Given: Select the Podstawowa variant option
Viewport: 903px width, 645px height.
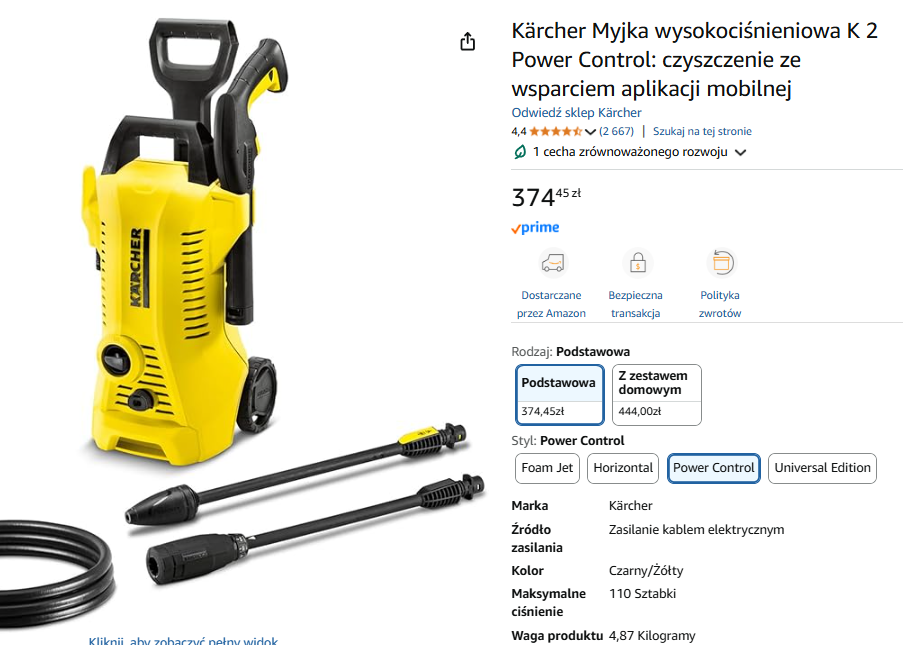Looking at the screenshot, I should coord(560,395).
